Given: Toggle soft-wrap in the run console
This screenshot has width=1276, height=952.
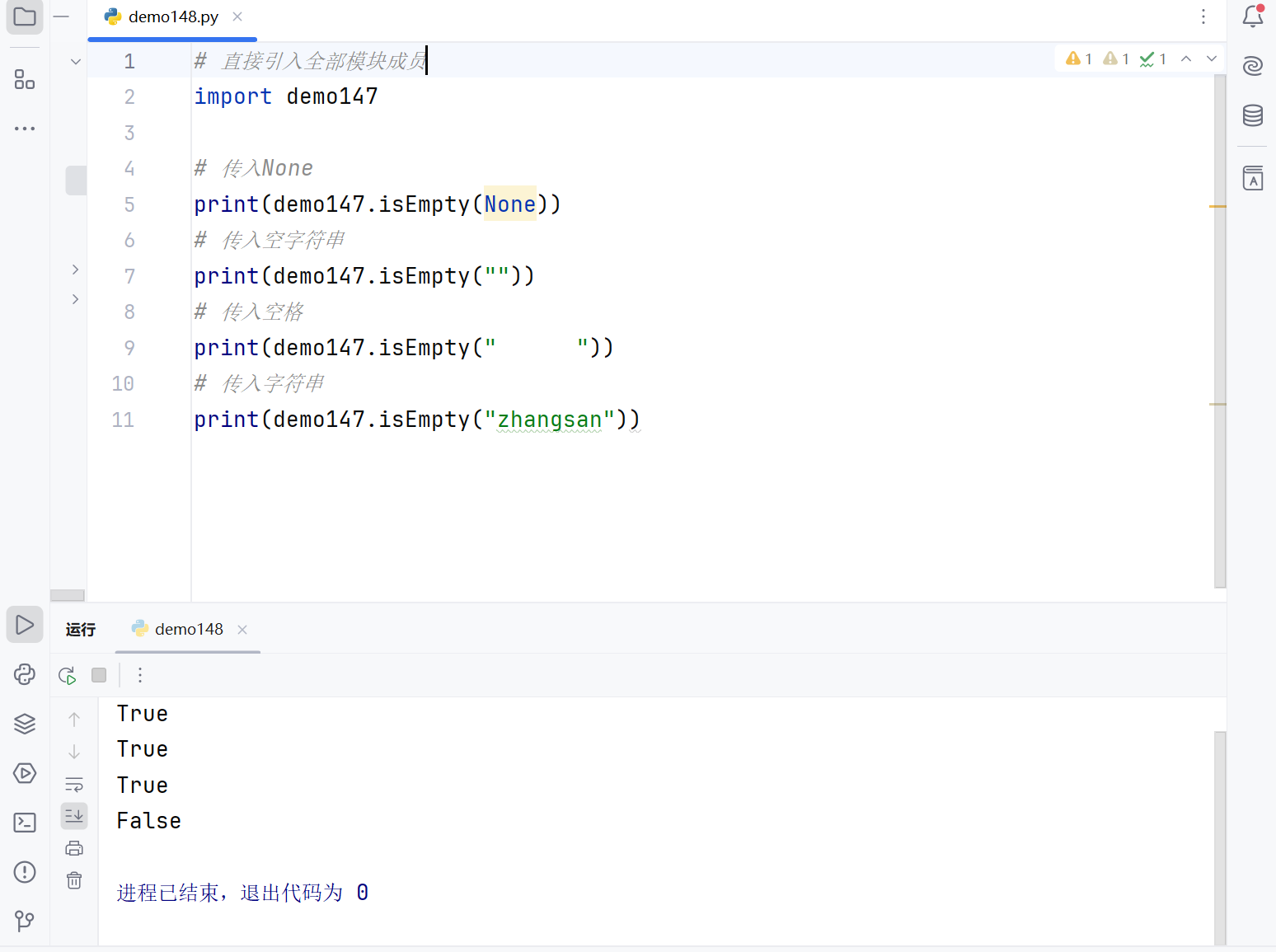Looking at the screenshot, I should pyautogui.click(x=74, y=784).
